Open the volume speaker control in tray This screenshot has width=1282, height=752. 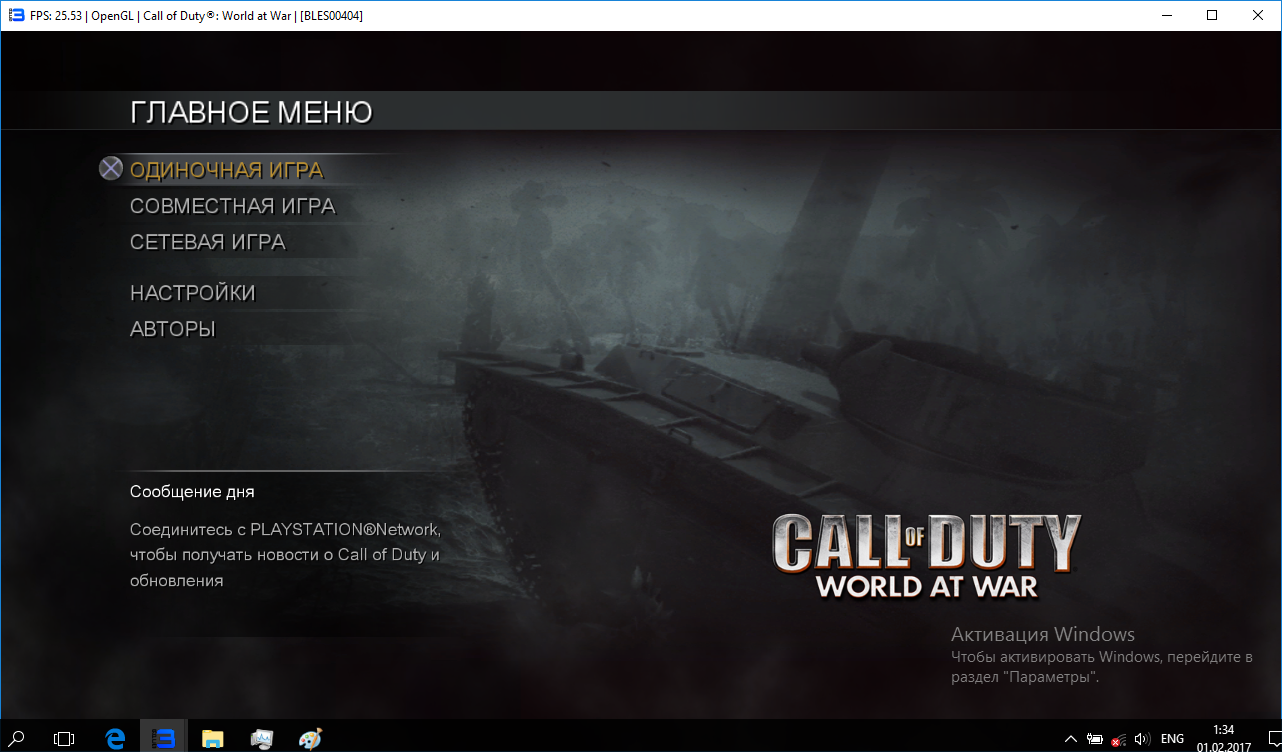coord(1142,739)
